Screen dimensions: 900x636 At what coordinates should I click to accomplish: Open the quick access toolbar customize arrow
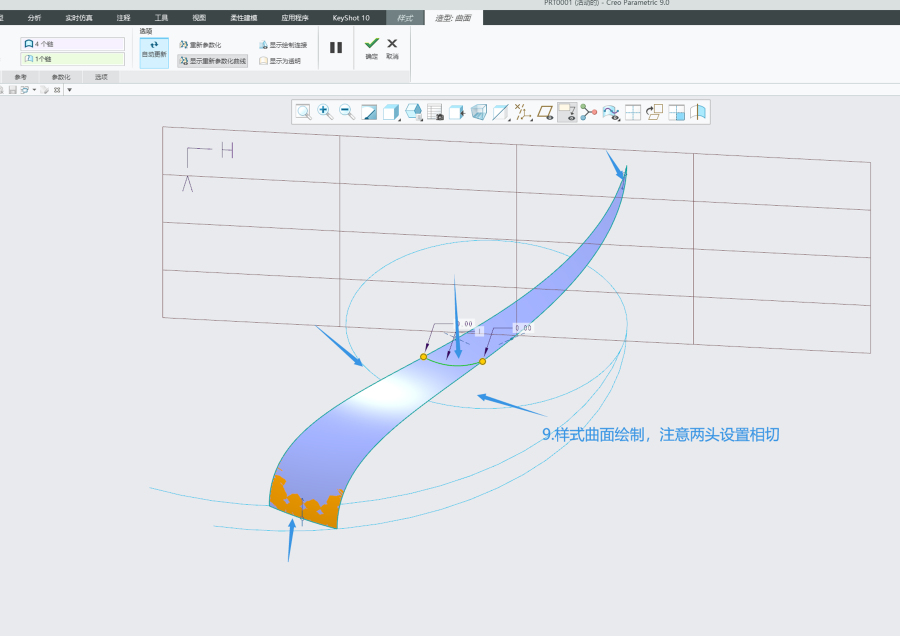coord(68,90)
